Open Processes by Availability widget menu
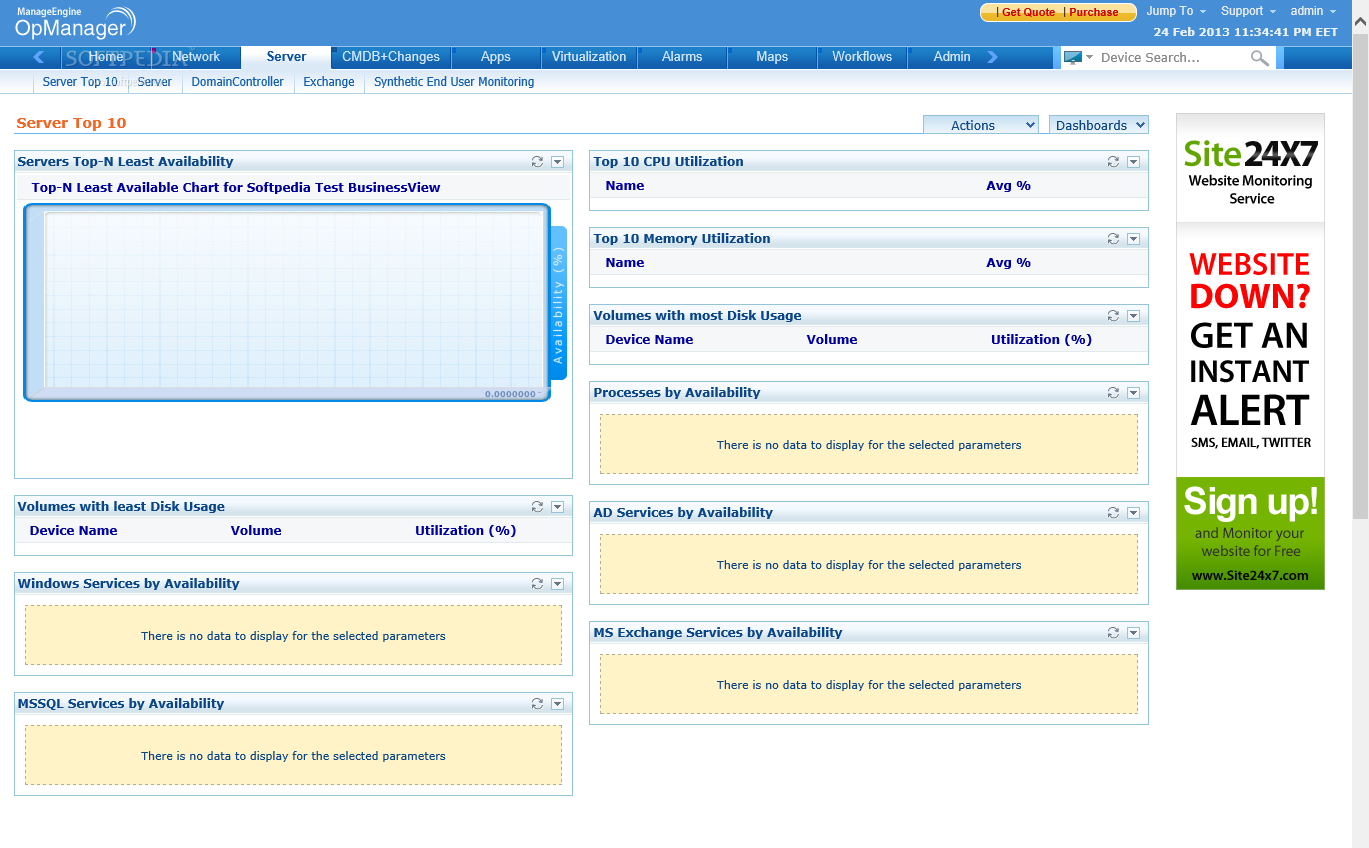 point(1134,393)
